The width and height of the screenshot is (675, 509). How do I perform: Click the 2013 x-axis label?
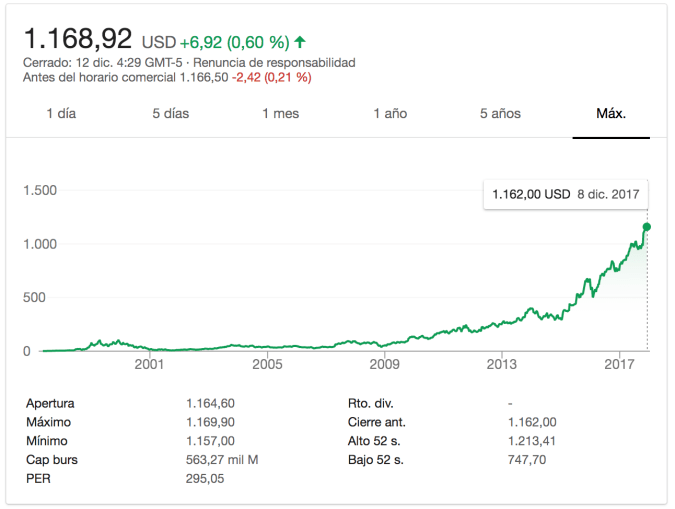click(x=502, y=364)
